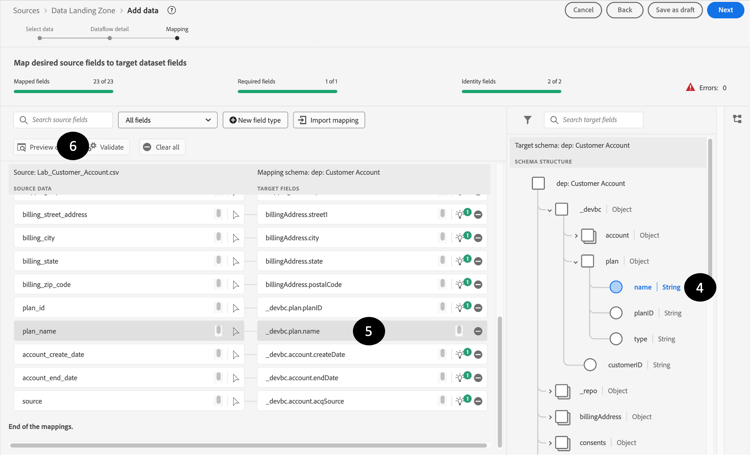
Task: Click Save as draft
Action: [x=675, y=10]
